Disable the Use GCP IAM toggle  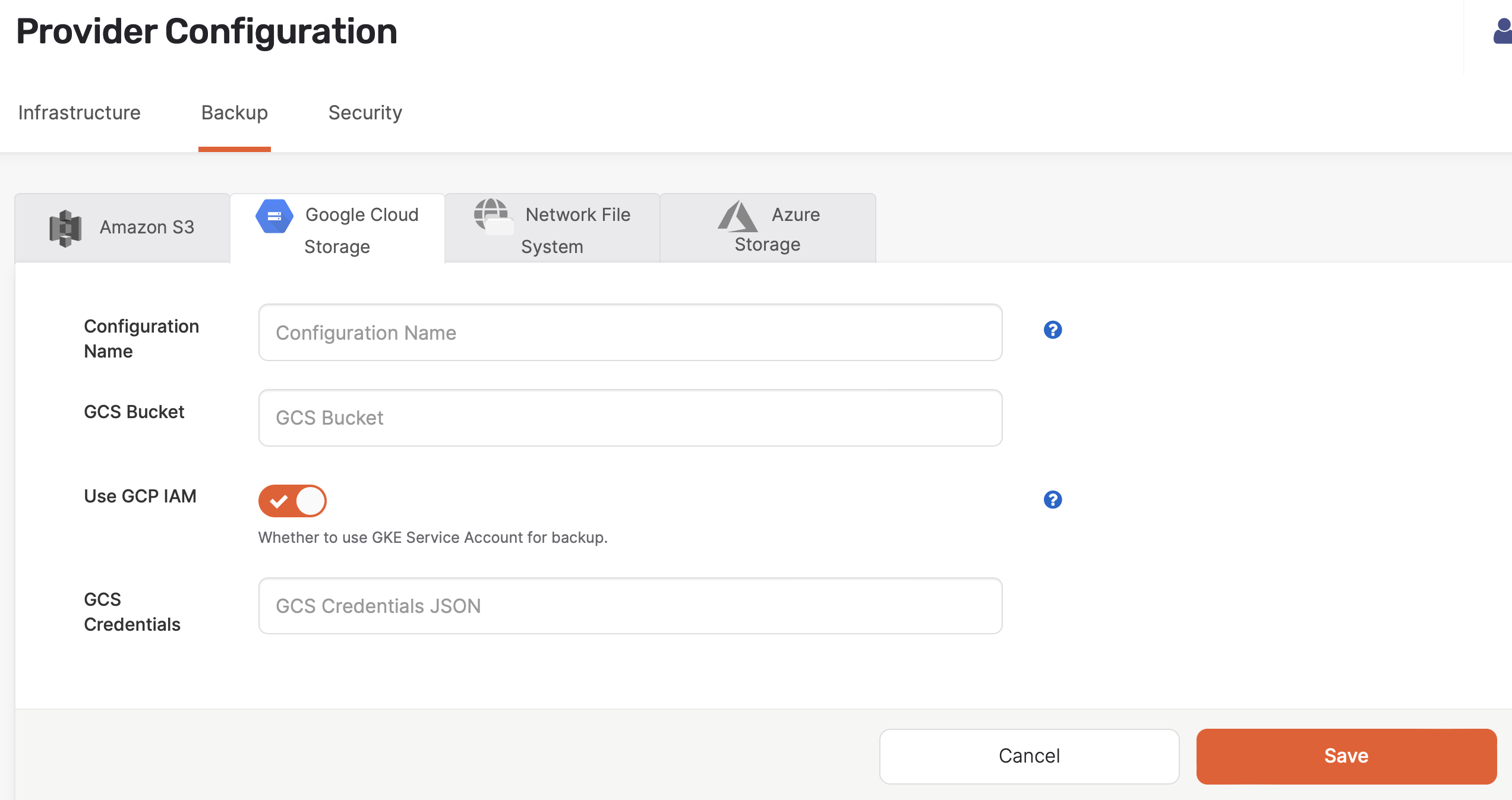point(292,500)
